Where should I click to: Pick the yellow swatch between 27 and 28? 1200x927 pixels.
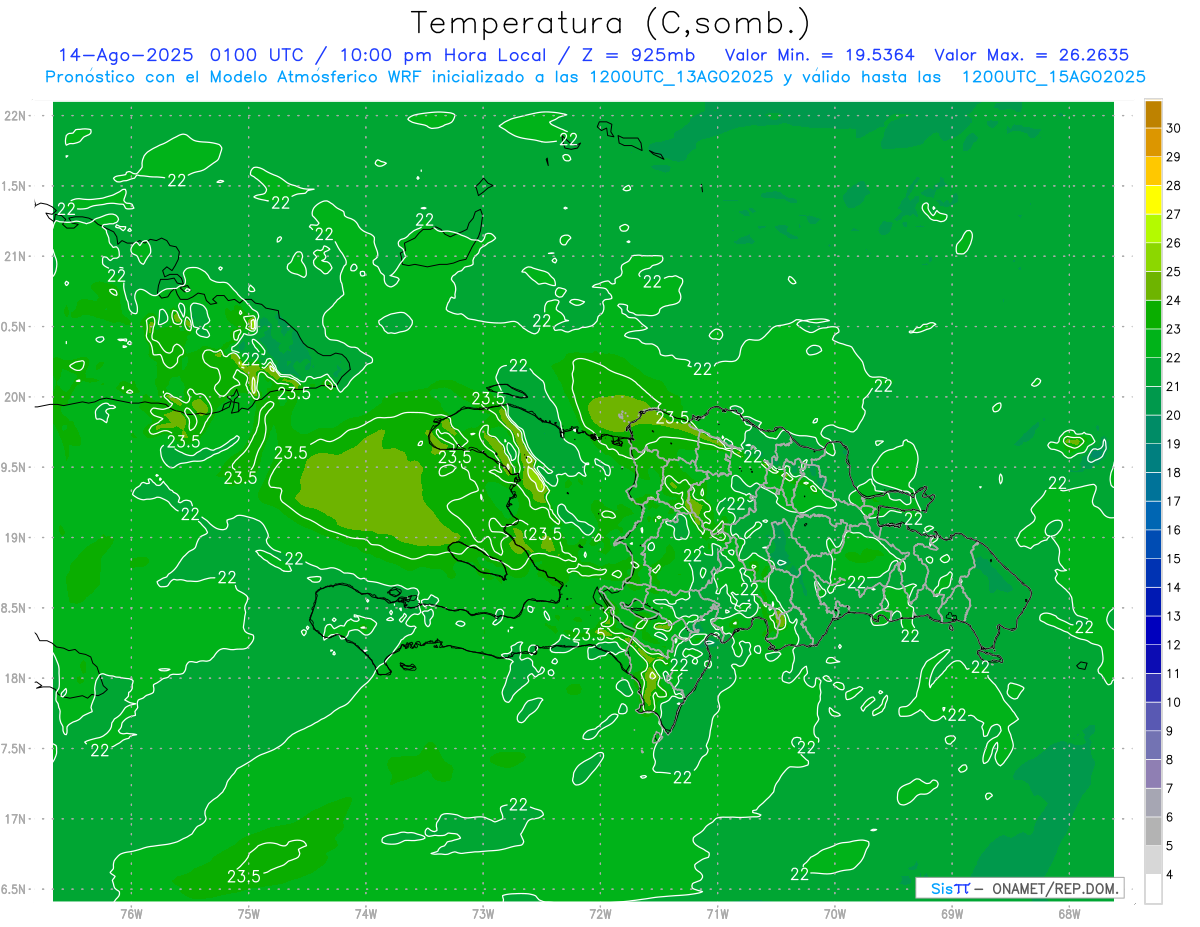point(1153,200)
